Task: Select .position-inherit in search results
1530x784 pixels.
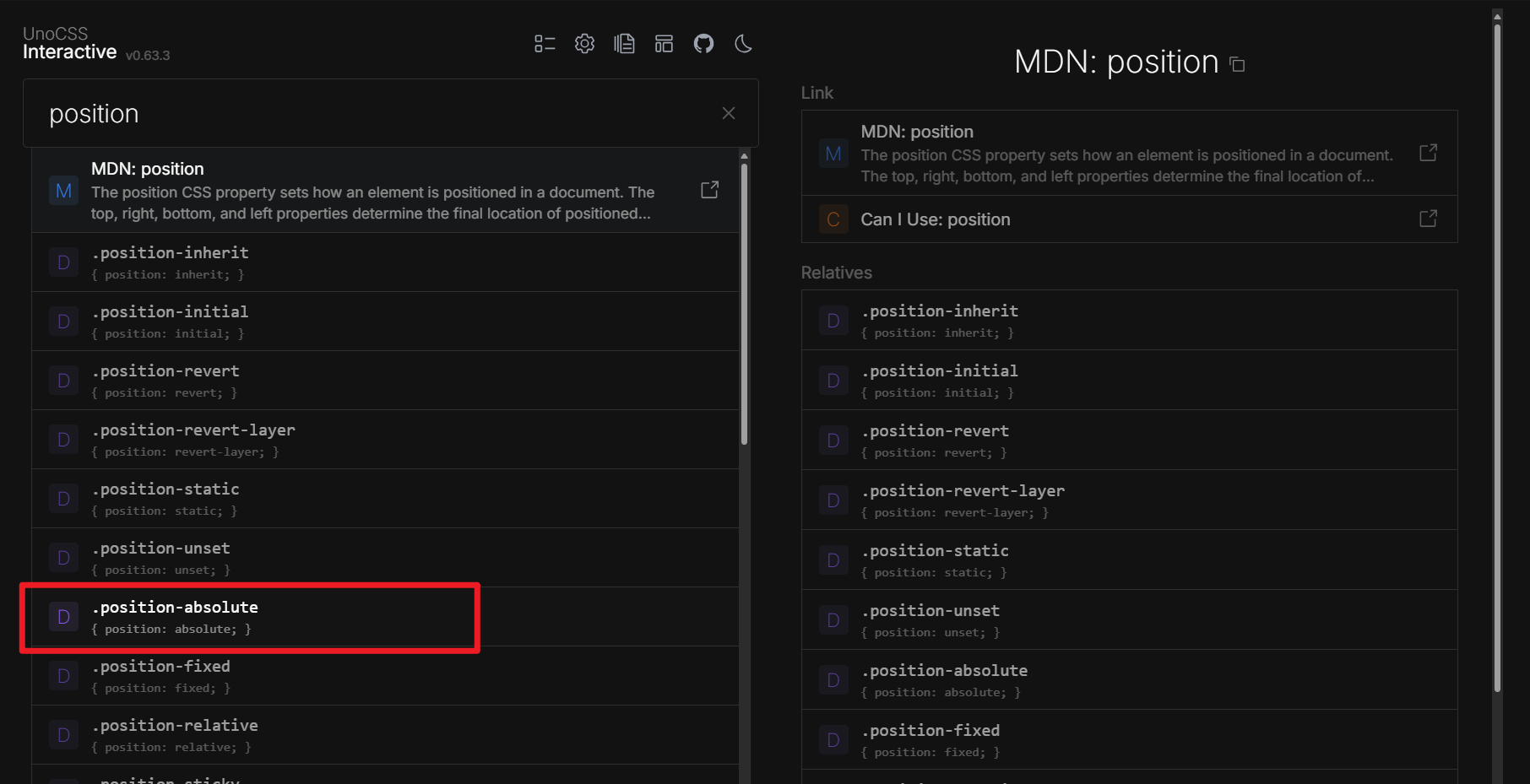Action: pos(385,262)
